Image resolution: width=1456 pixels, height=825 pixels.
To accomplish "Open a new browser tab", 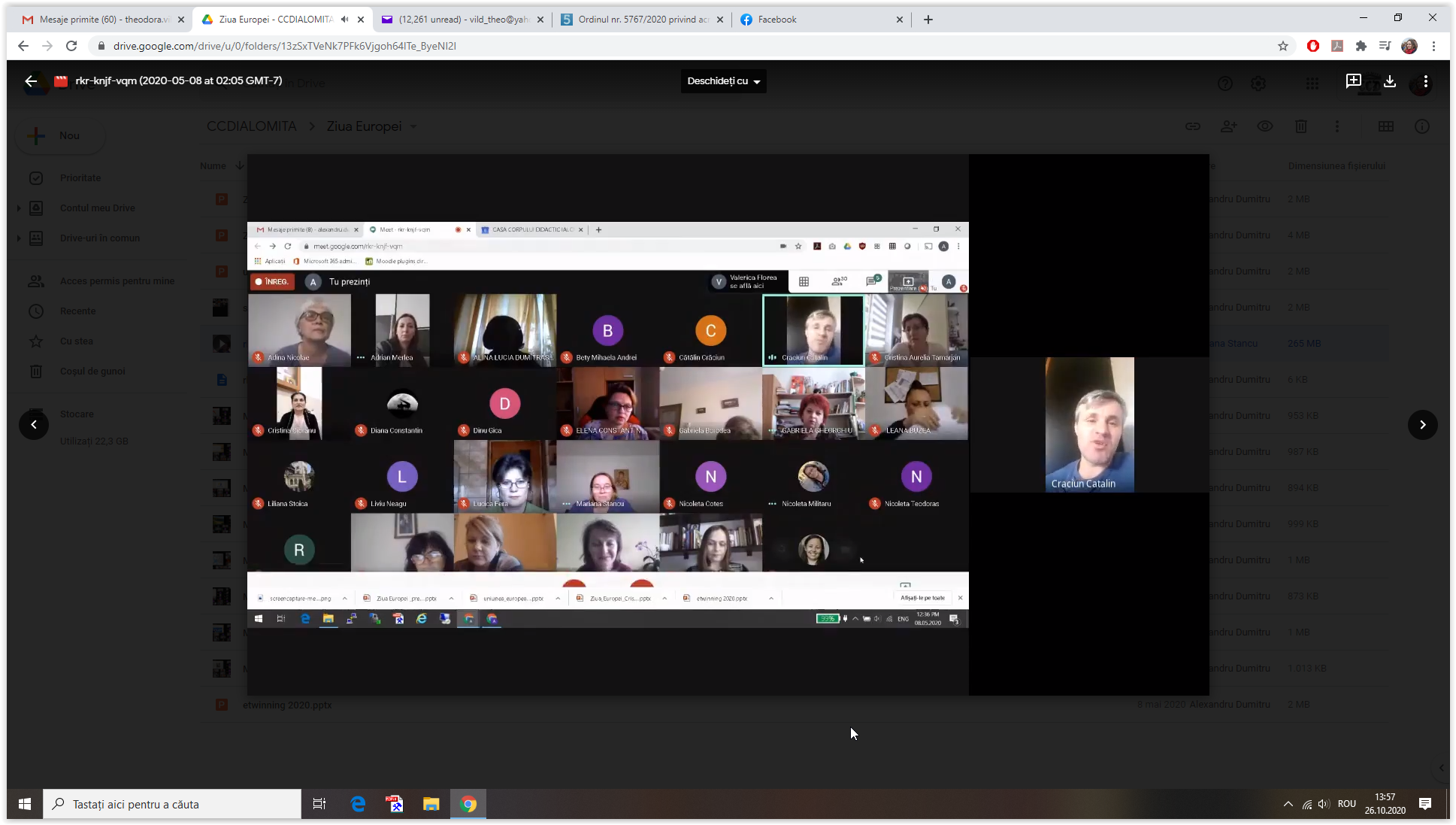I will tap(928, 20).
